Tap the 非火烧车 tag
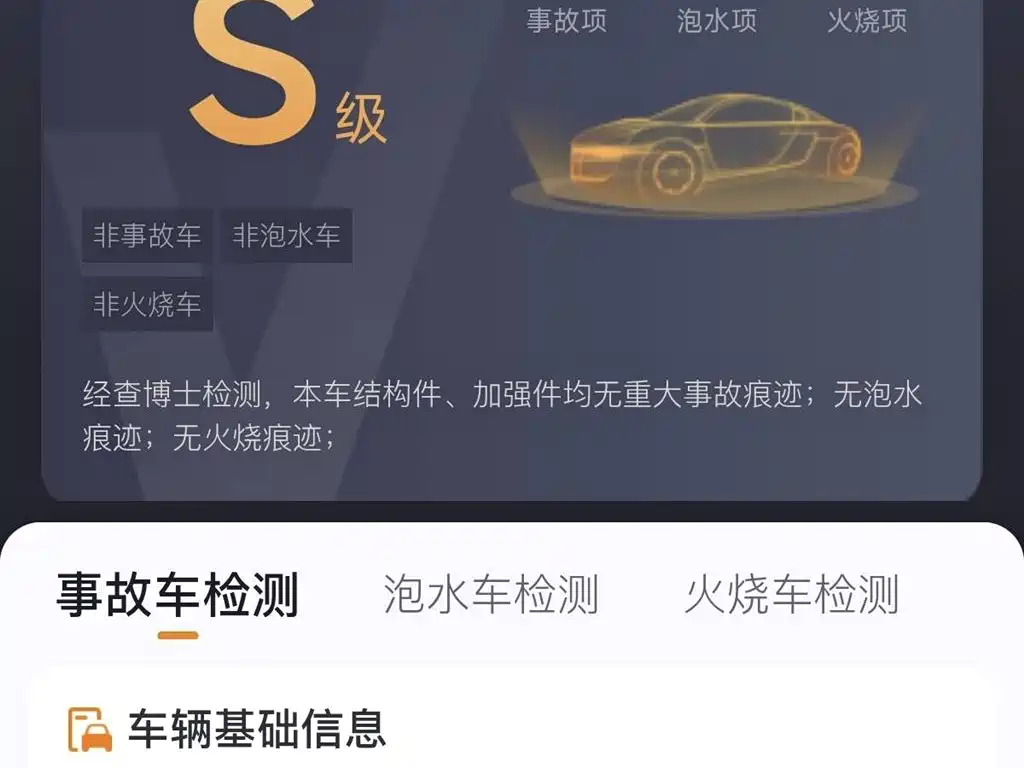The image size is (1024, 768). coord(147,304)
